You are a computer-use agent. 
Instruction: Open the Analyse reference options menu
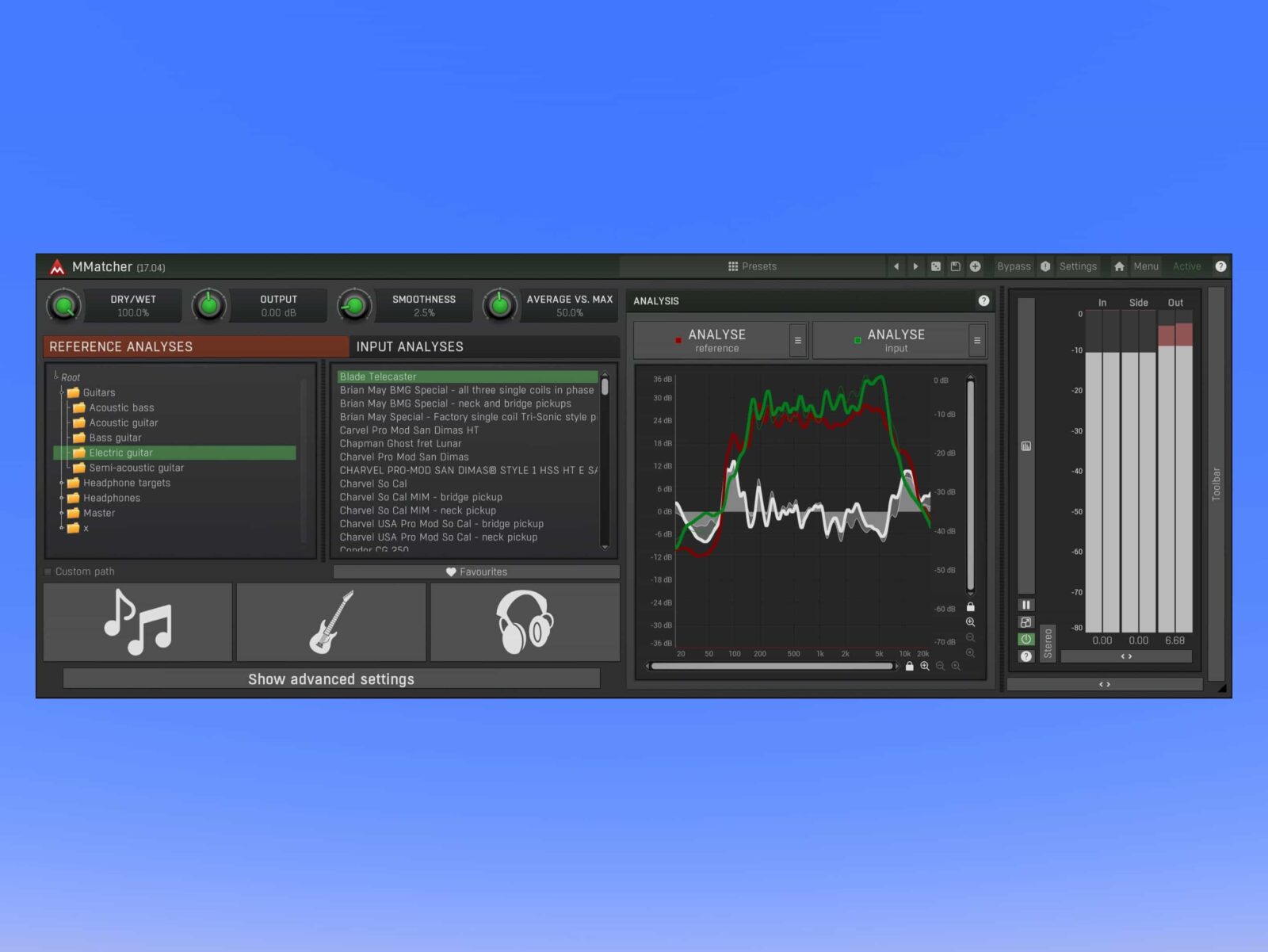[798, 341]
